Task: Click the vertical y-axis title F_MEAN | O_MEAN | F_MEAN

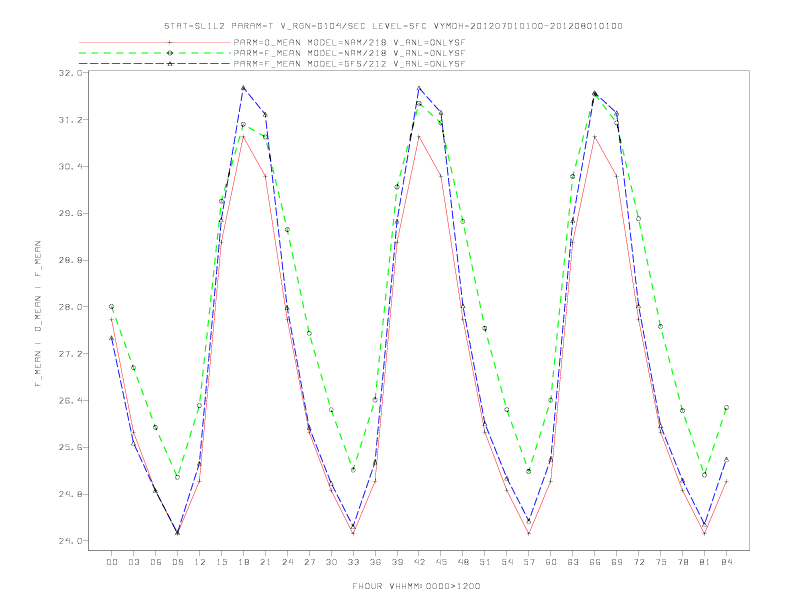Action: 38,314
